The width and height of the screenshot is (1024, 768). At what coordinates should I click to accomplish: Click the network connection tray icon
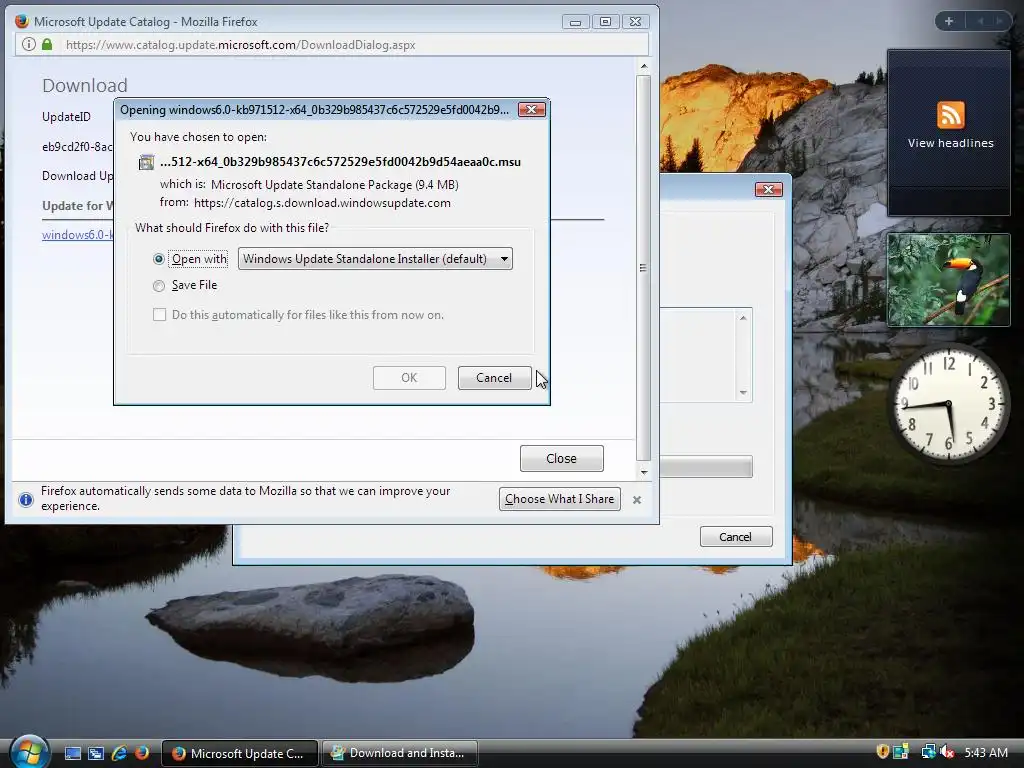(x=927, y=752)
